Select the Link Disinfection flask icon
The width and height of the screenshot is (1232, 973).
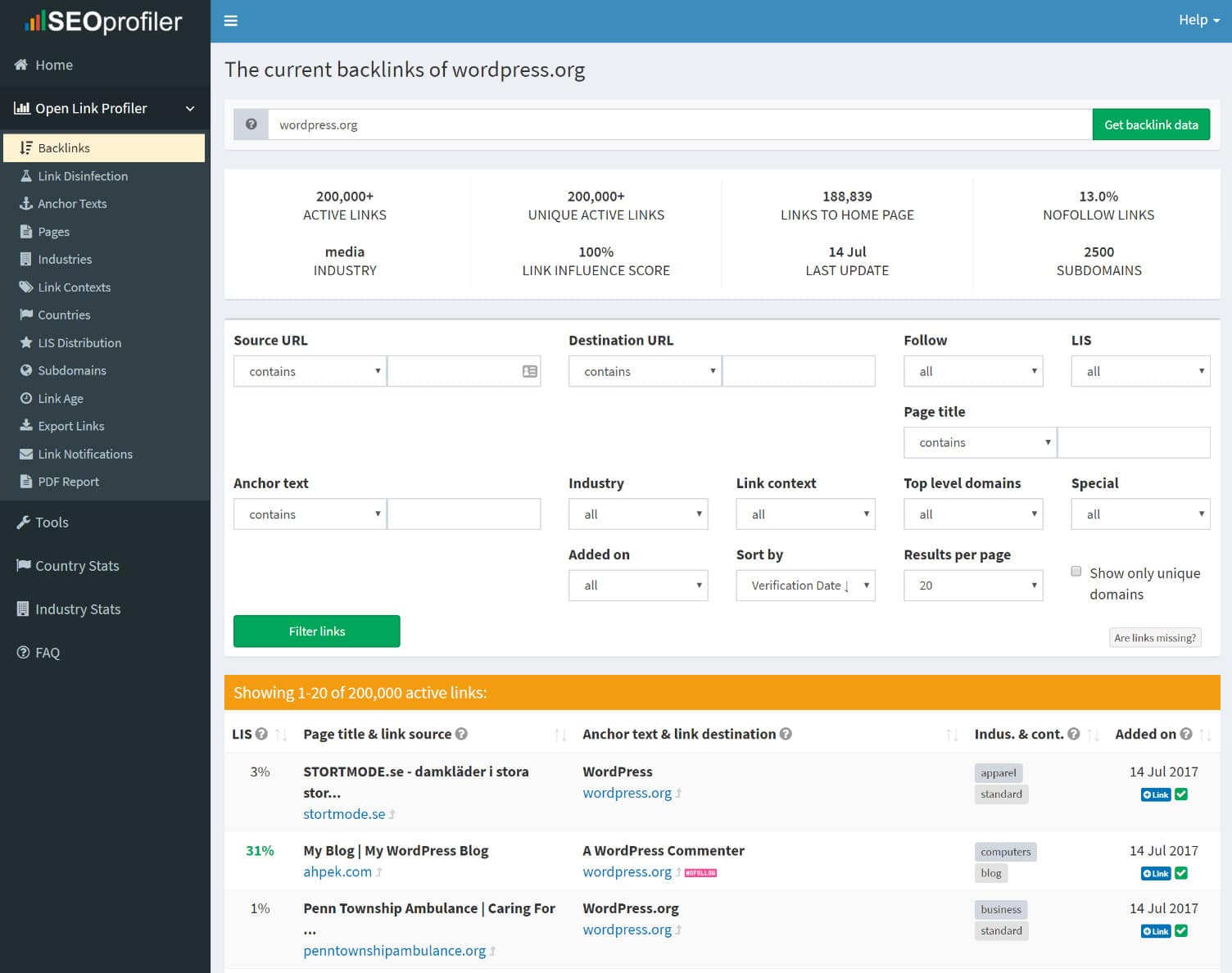(25, 176)
